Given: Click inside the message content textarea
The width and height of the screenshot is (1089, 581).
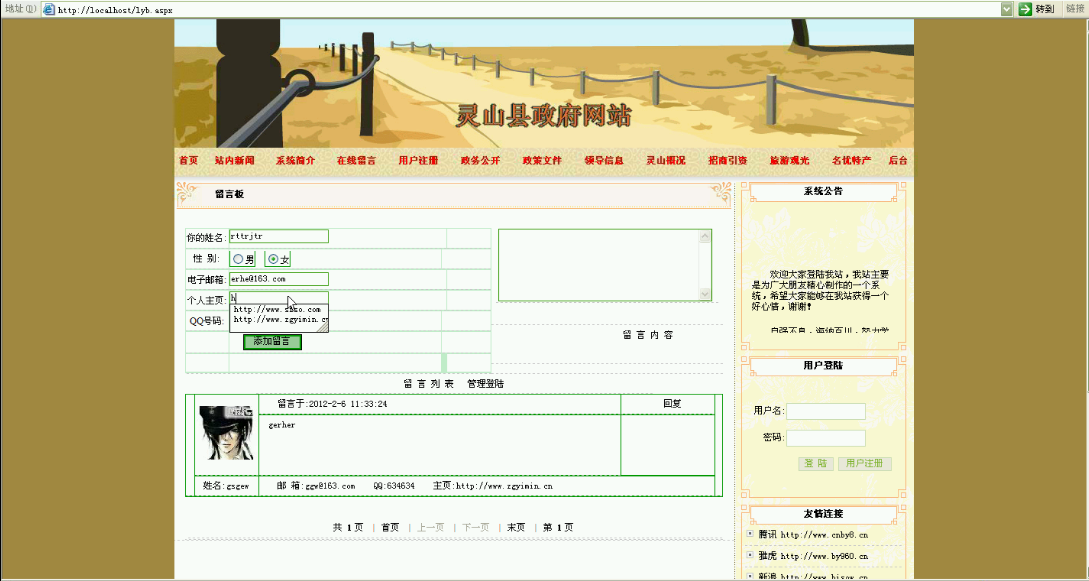Looking at the screenshot, I should 599,265.
